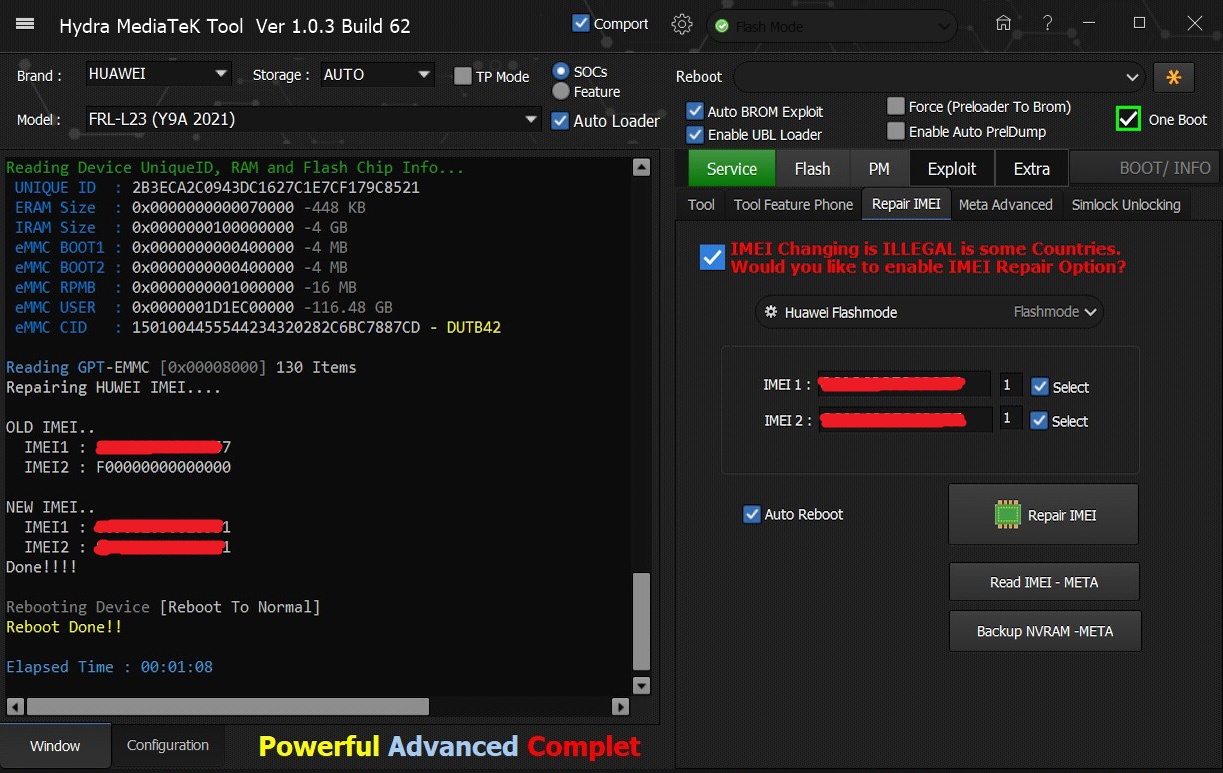This screenshot has height=773, width=1223.
Task: Click the green Flash Mode status indicator
Action: click(722, 27)
